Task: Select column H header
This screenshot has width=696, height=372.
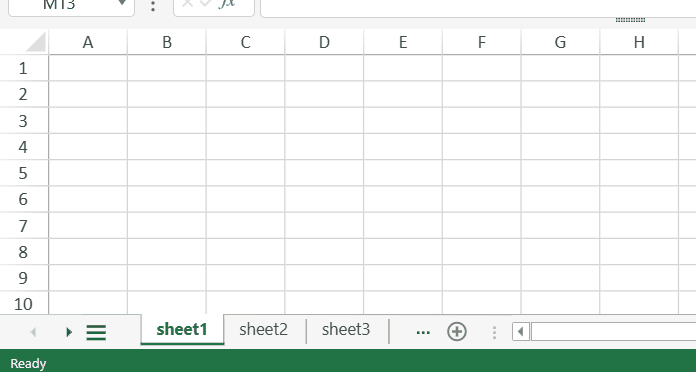Action: [639, 42]
